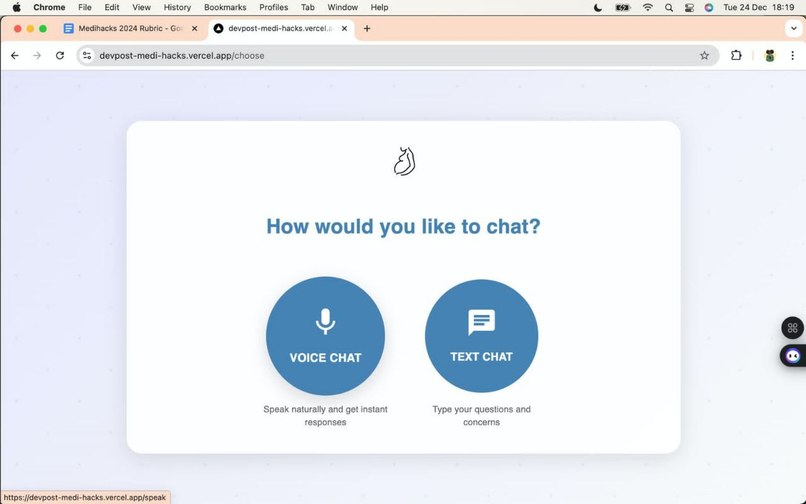Minimize the Chrome window
The image size is (806, 504).
[30, 29]
